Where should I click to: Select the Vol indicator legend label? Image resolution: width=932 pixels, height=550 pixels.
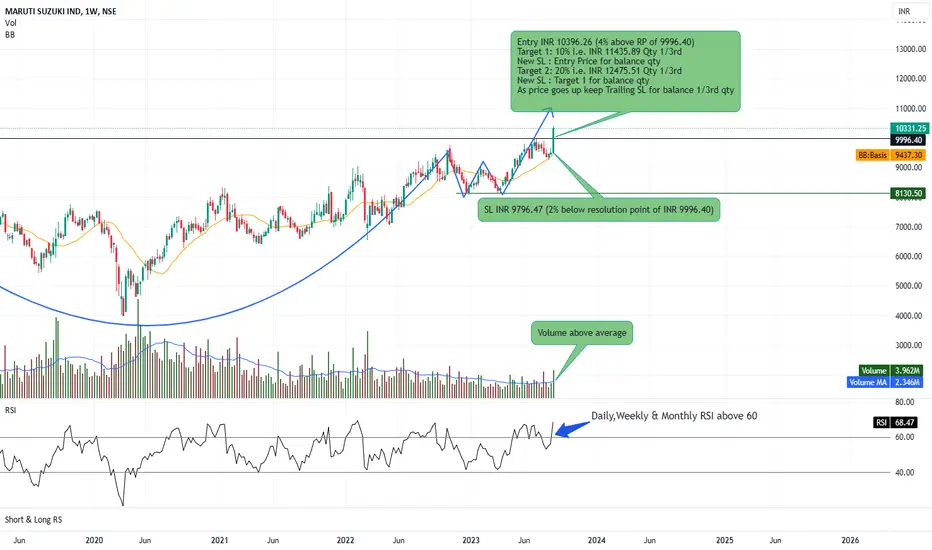[x=11, y=23]
